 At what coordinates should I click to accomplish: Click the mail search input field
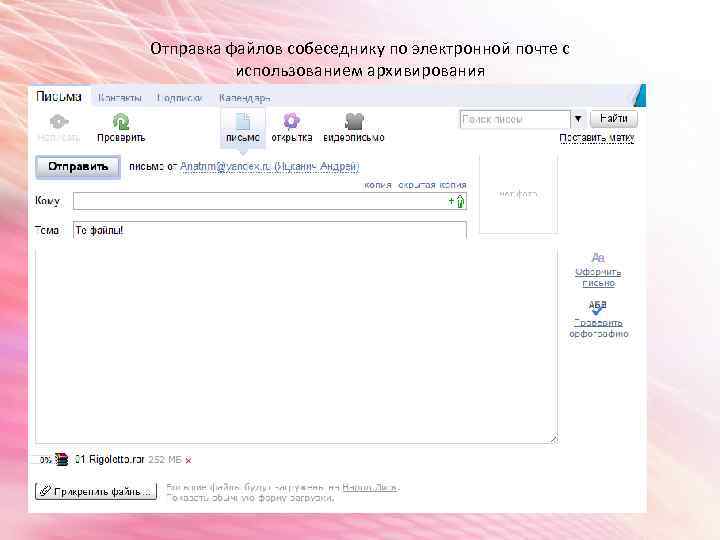click(x=515, y=119)
